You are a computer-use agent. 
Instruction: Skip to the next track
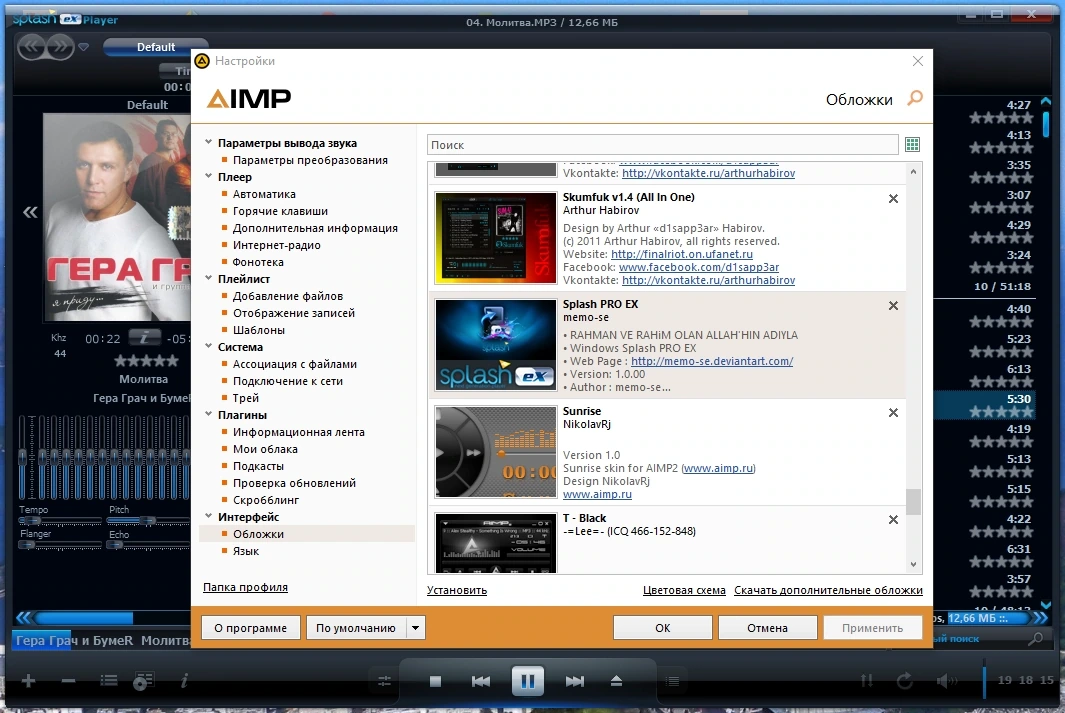tap(575, 681)
